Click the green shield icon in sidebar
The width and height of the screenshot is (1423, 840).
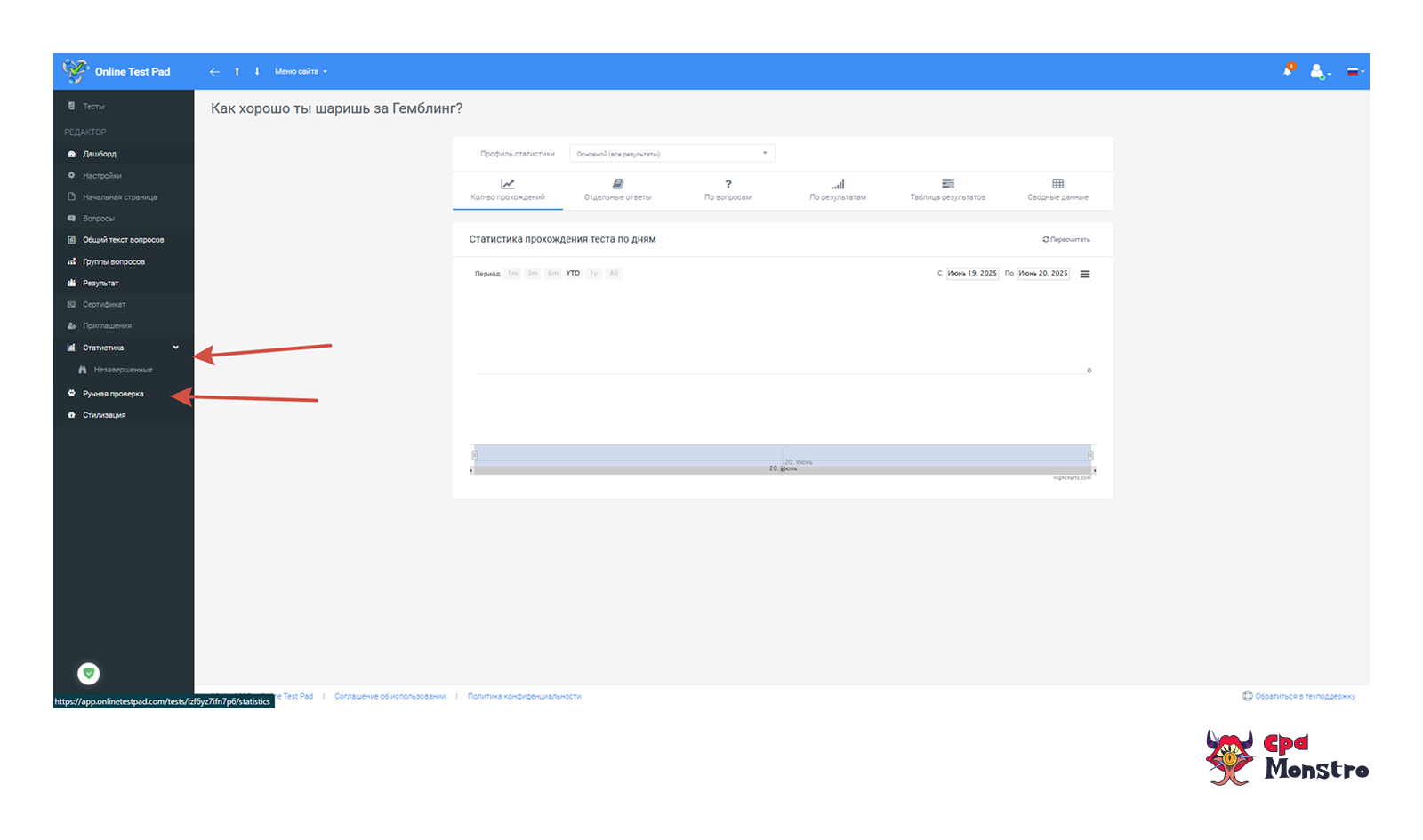88,674
